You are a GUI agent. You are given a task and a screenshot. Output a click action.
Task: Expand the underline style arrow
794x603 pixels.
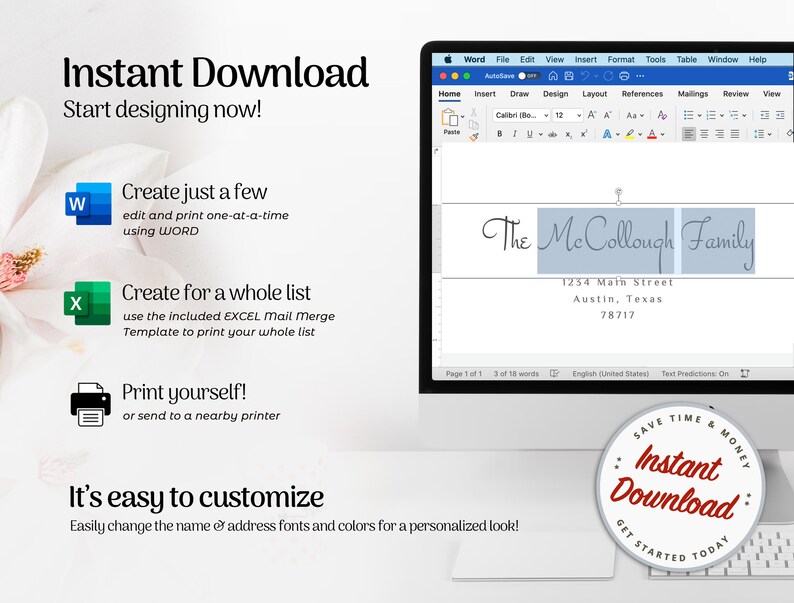coord(541,135)
